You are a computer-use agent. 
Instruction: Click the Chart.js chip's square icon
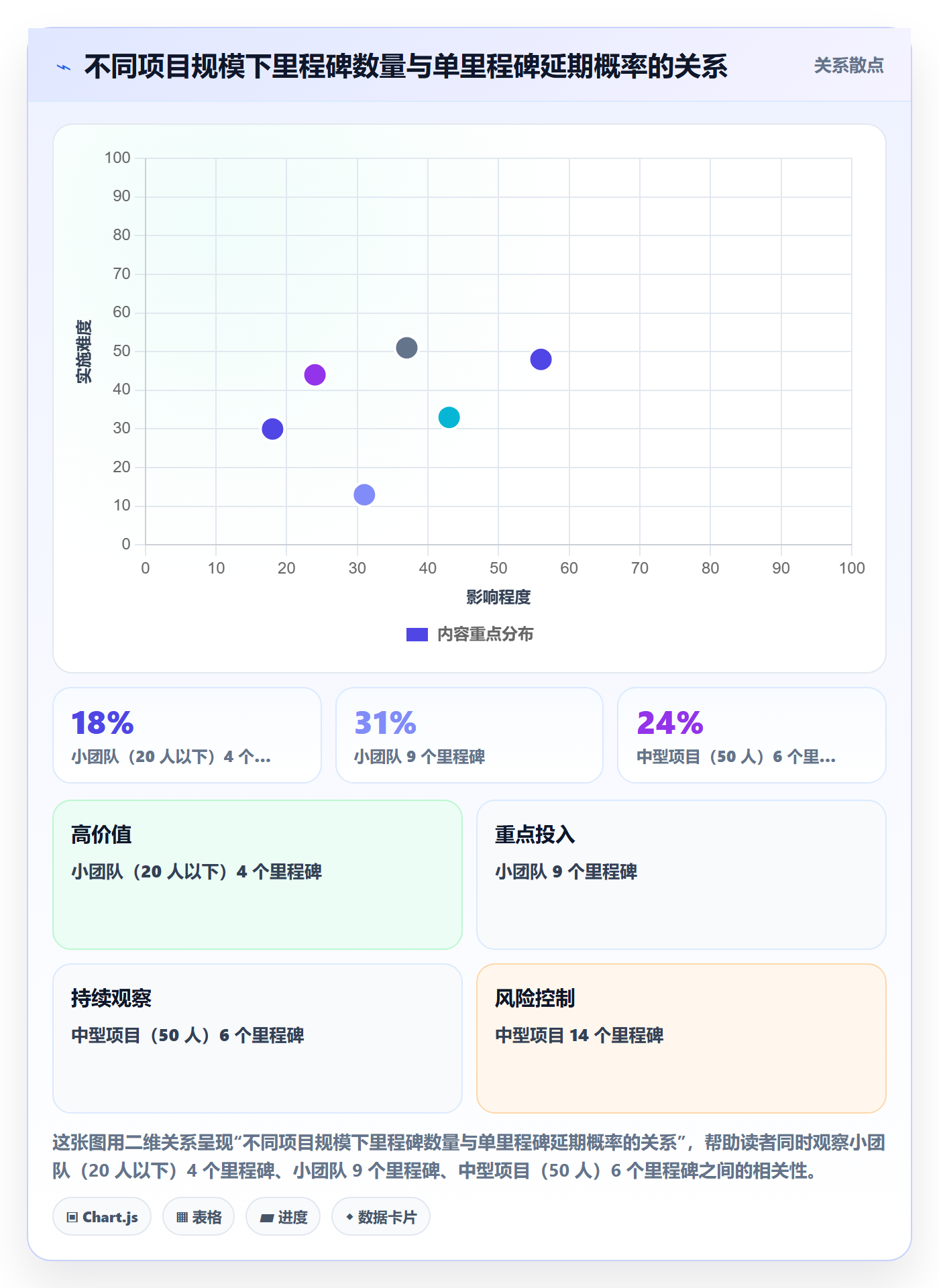[72, 1218]
